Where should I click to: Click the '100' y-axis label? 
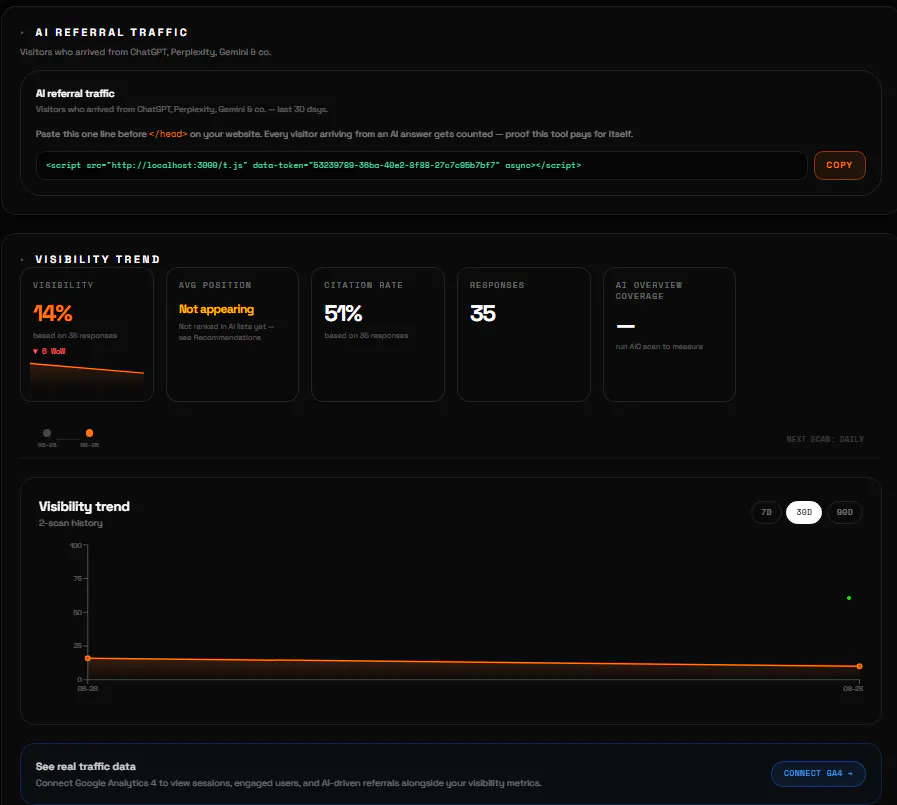76,545
